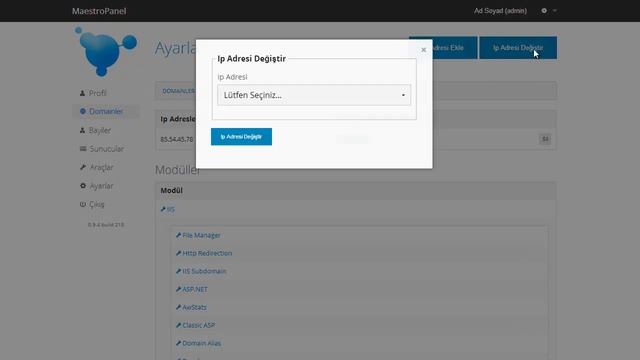This screenshot has width=640, height=360.
Task: Click the Ad Soyad (admin) user label
Action: click(500, 11)
